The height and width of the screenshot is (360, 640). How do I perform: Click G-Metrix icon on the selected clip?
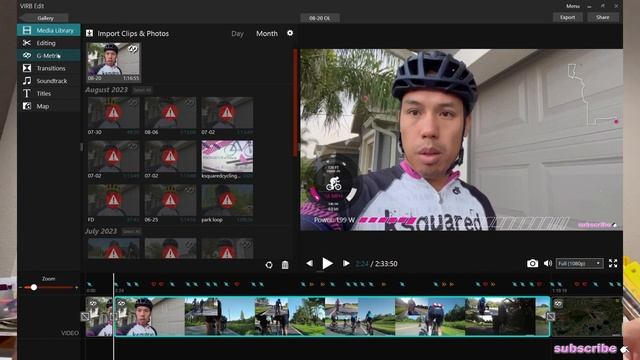(121, 304)
